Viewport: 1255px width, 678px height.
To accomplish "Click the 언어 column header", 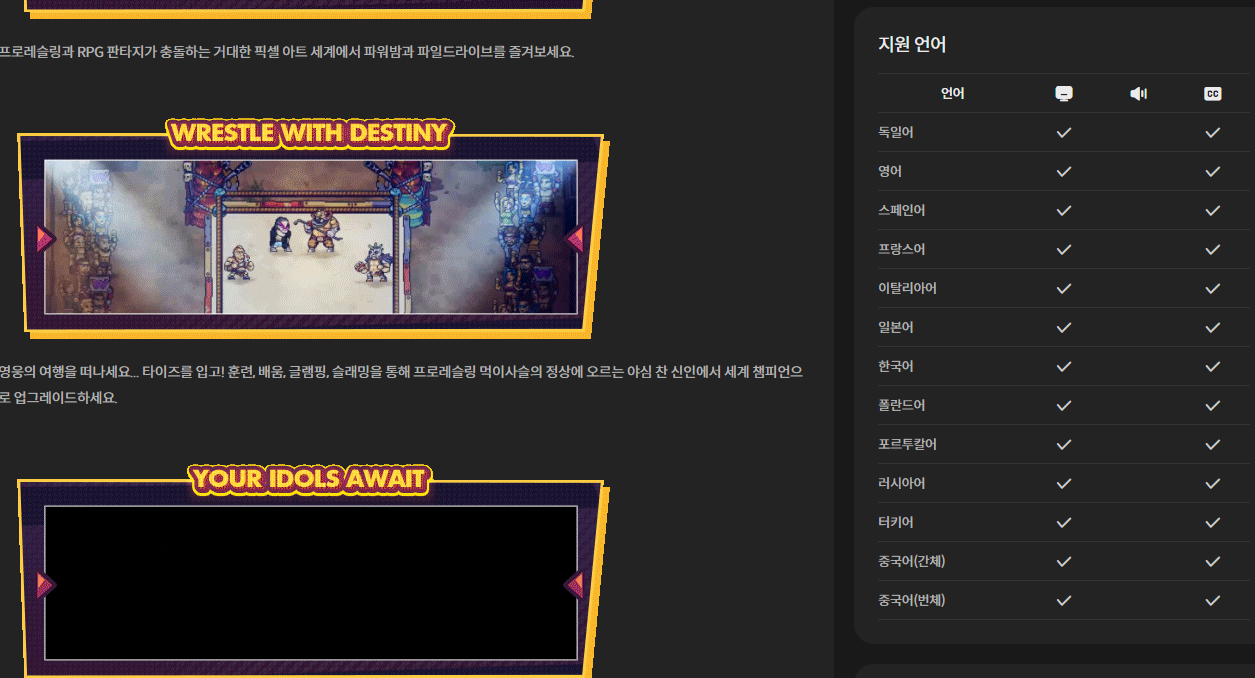I will [x=952, y=94].
